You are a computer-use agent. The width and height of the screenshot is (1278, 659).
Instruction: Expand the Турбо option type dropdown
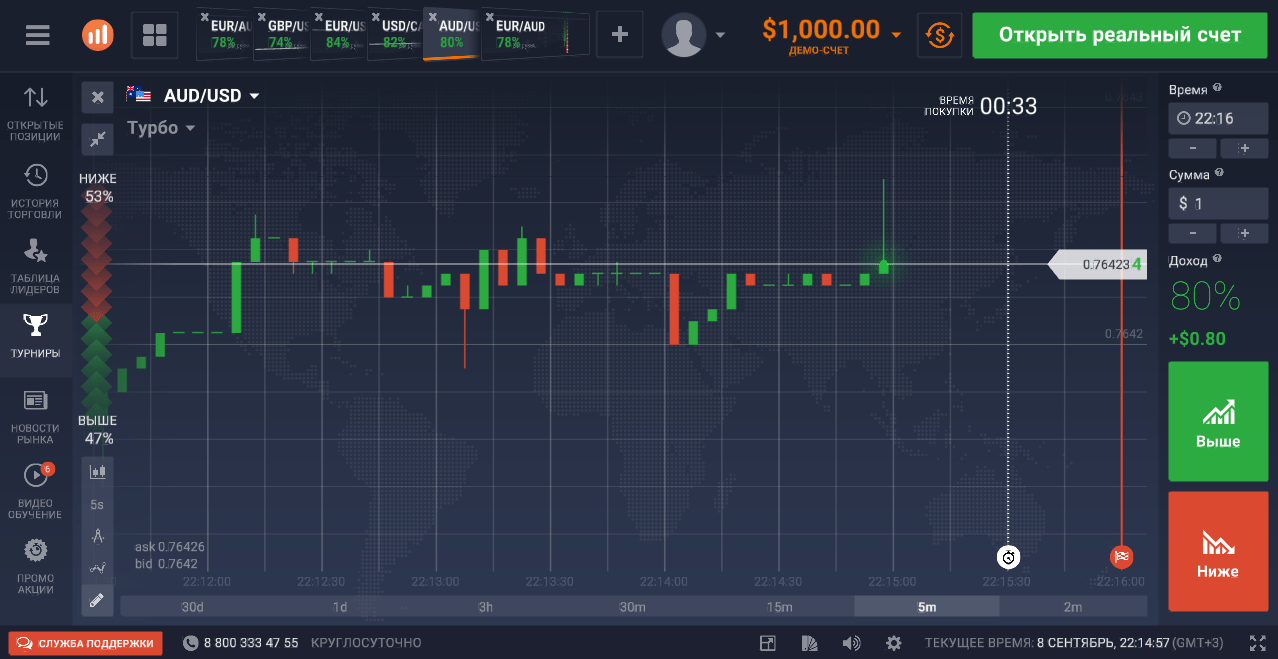(189, 128)
